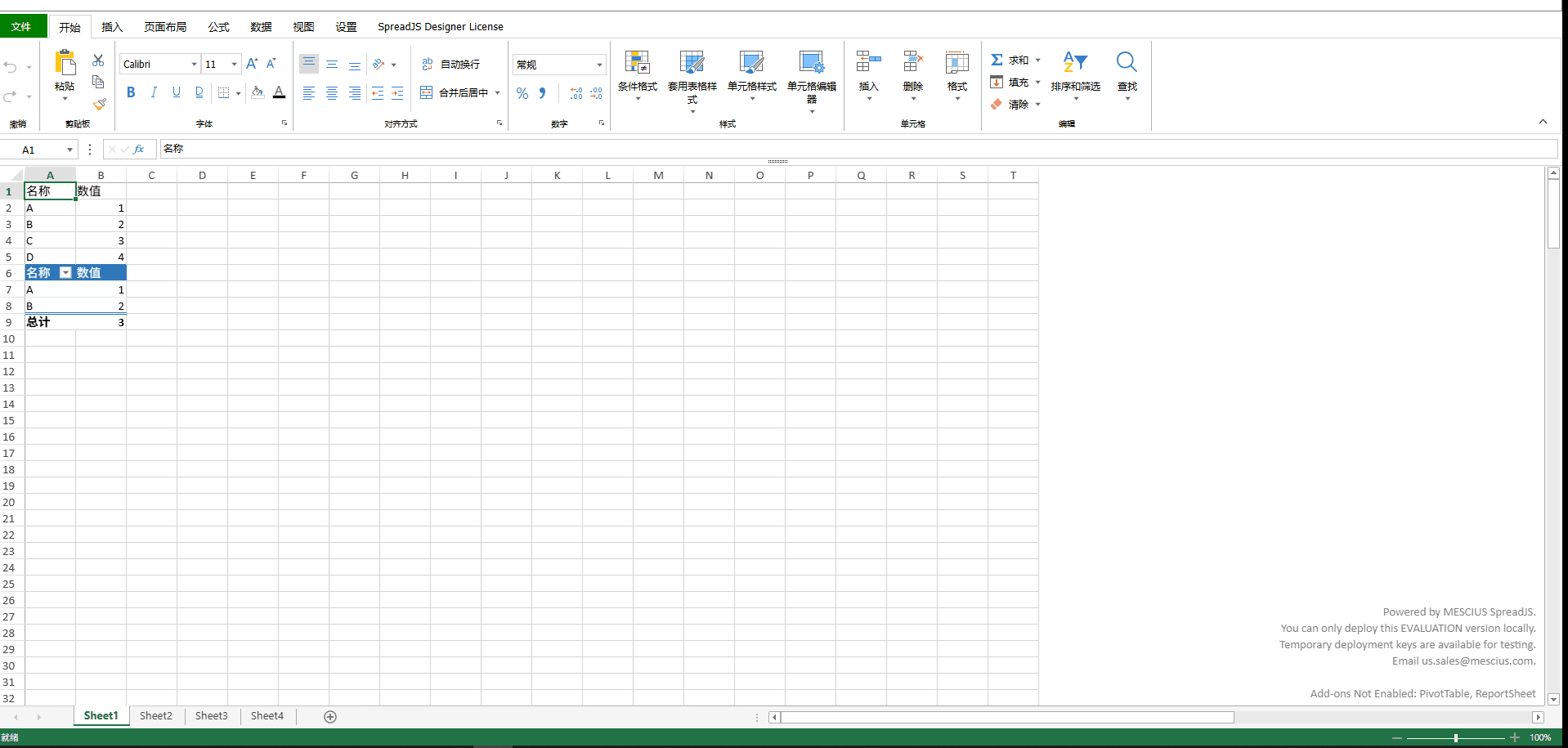Image resolution: width=1568 pixels, height=748 pixels.
Task: Toggle align text left
Action: tap(309, 93)
